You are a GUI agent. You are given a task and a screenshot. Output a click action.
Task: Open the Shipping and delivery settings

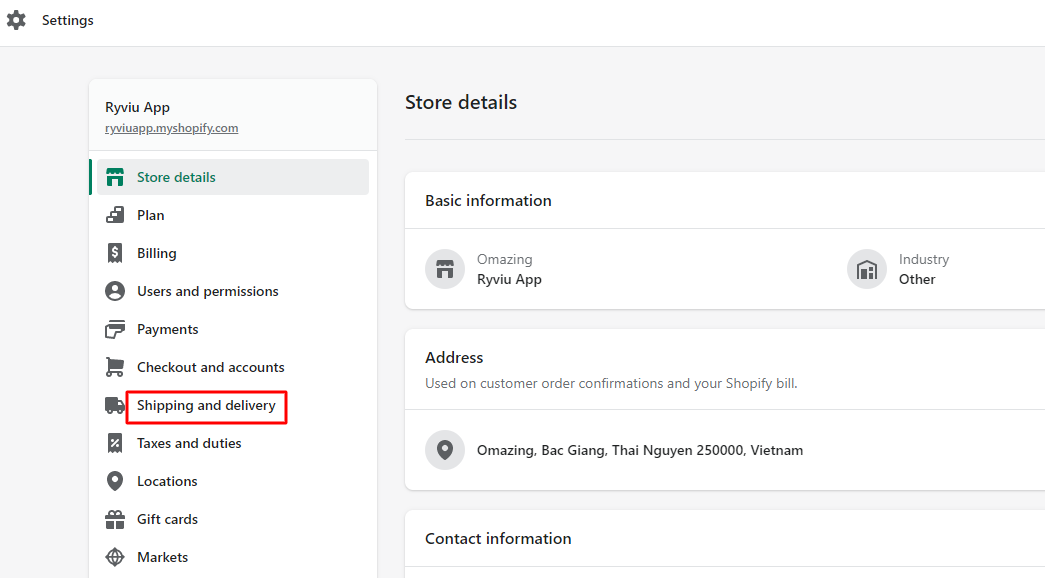(x=206, y=405)
